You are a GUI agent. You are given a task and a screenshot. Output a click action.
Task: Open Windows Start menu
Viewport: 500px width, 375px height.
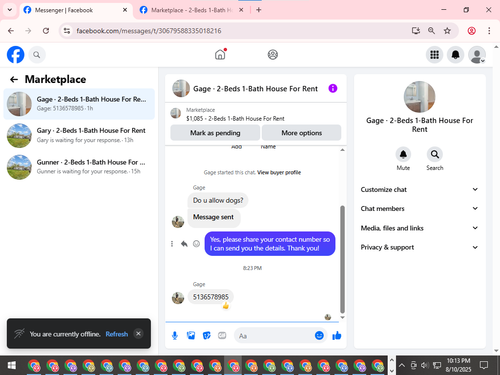click(x=11, y=365)
